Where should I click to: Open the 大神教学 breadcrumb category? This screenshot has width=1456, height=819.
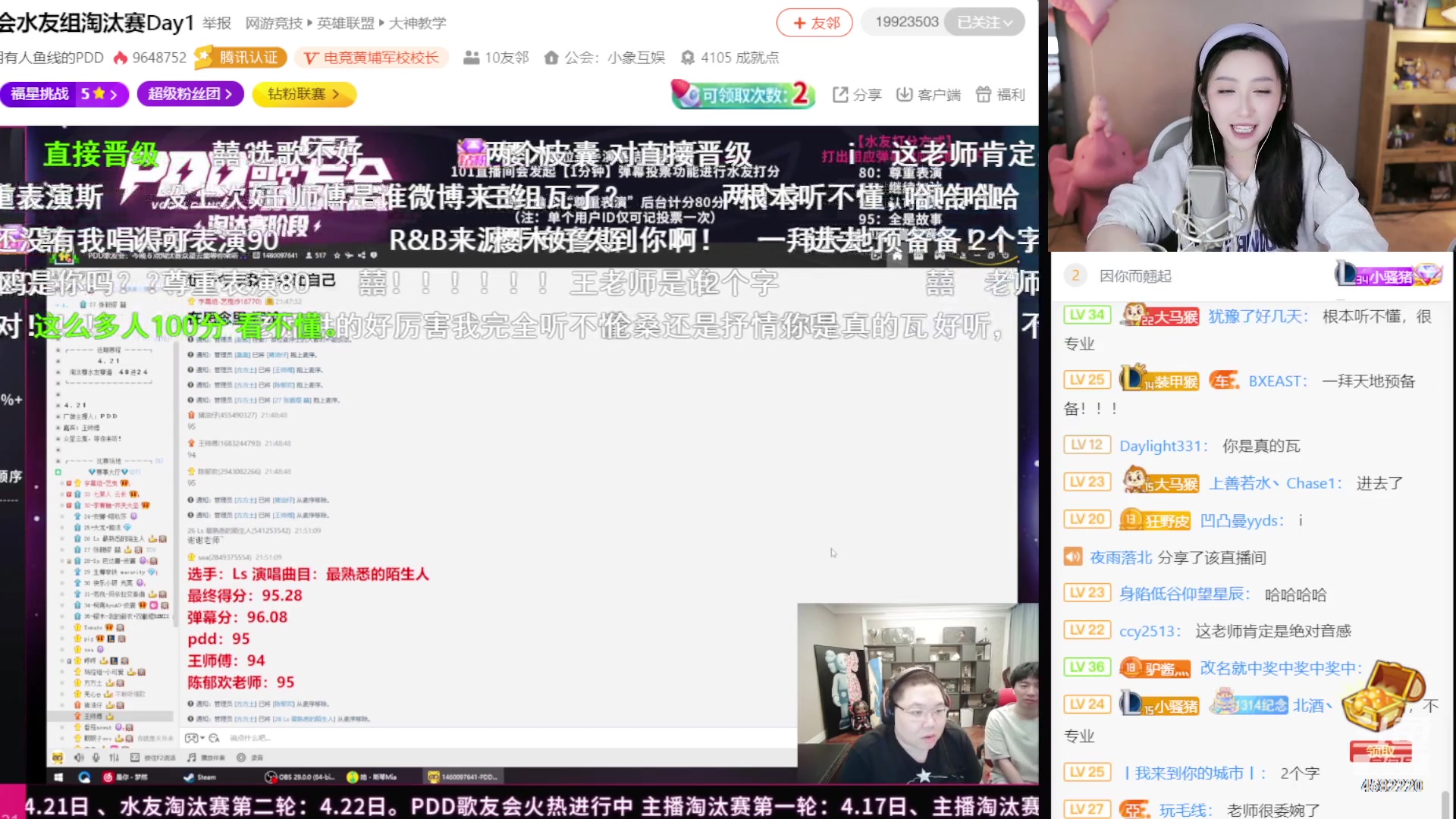coord(418,24)
